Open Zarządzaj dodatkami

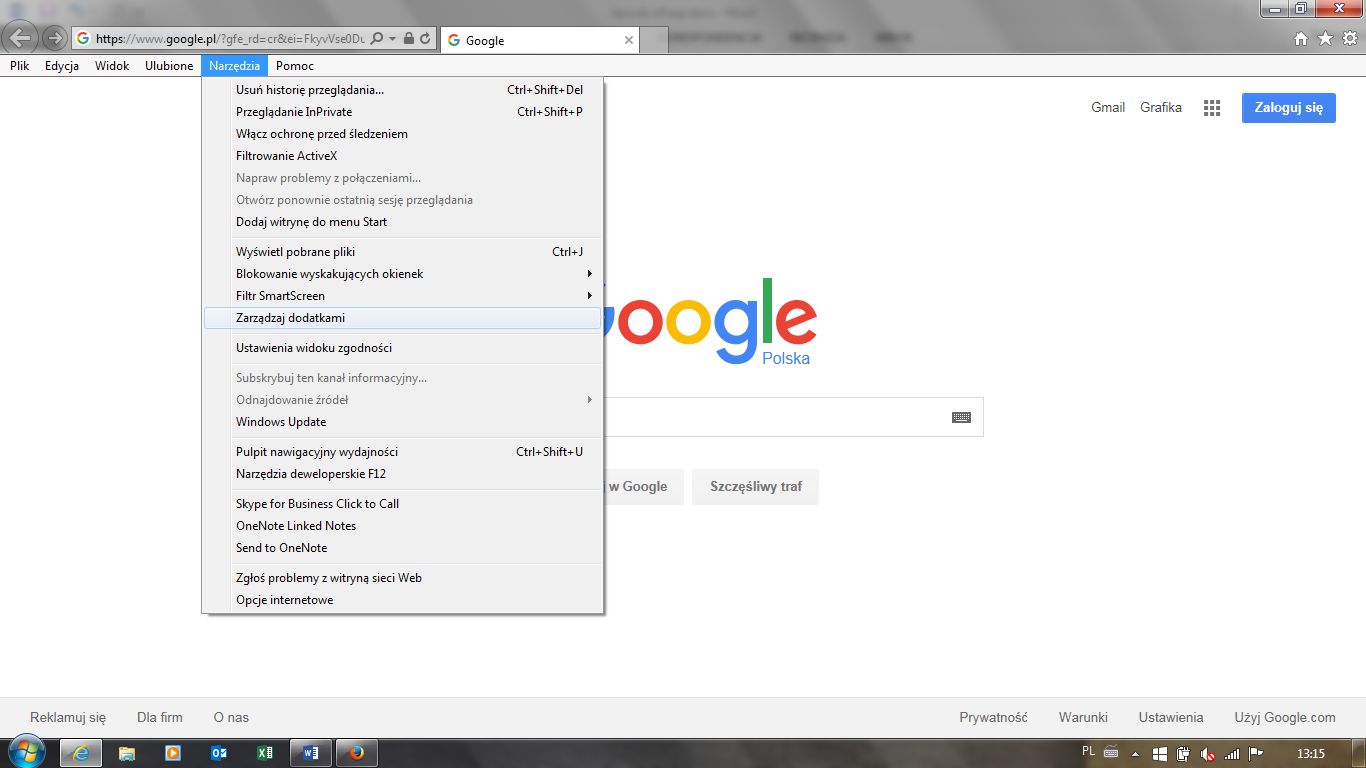(x=402, y=318)
